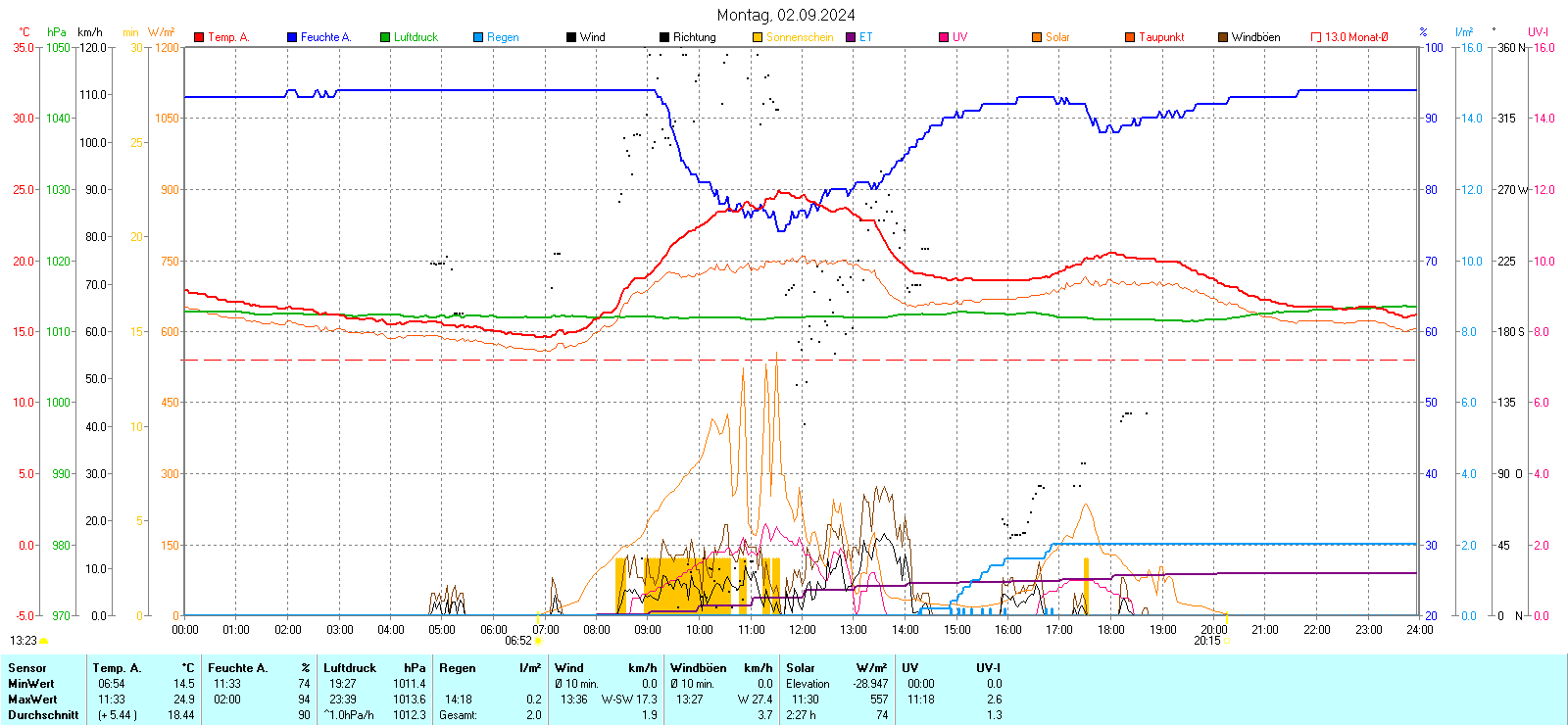Click the red Temp. A. legend square
Viewport: 1568px width, 725px height.
tap(199, 37)
